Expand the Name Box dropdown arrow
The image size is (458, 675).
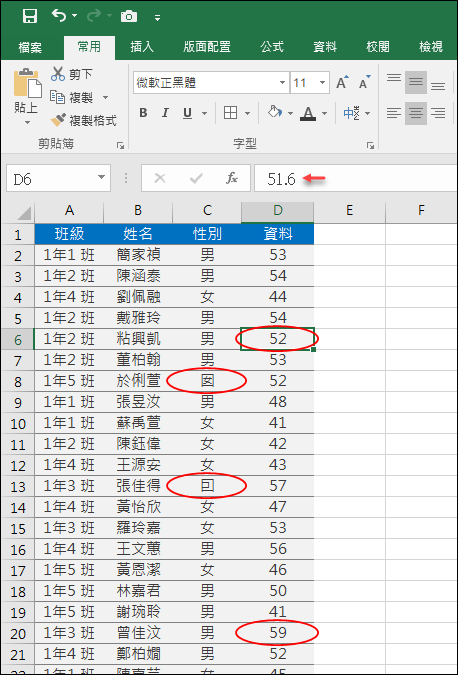pos(102,178)
